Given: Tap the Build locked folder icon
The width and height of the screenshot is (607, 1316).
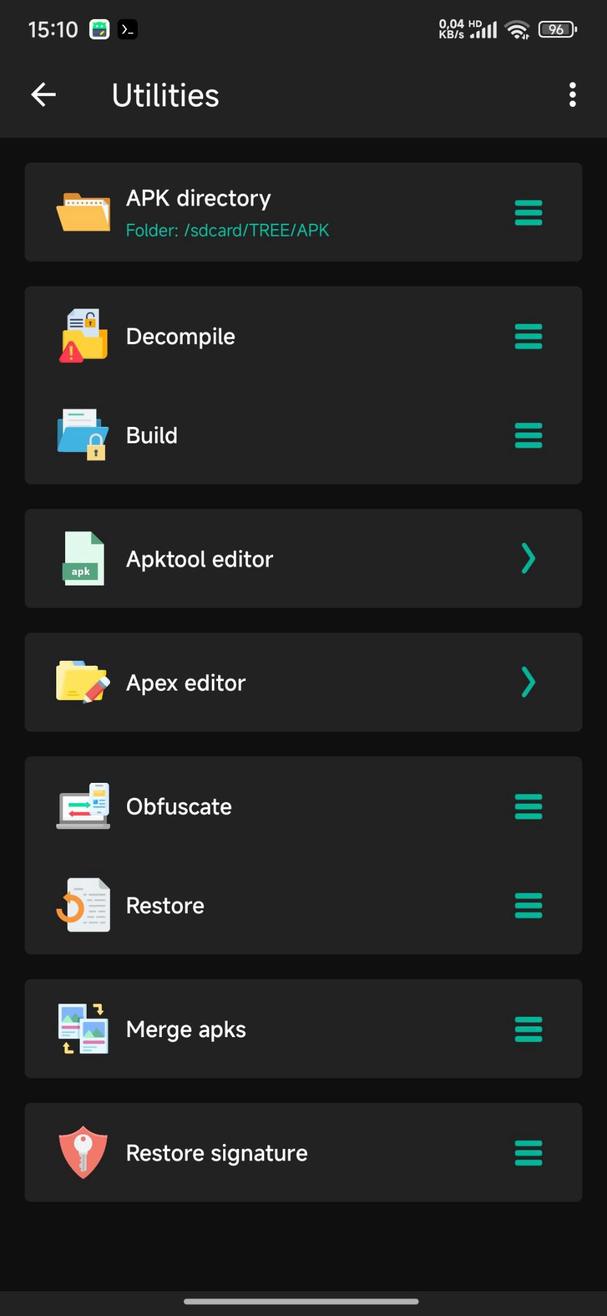Looking at the screenshot, I should (83, 435).
